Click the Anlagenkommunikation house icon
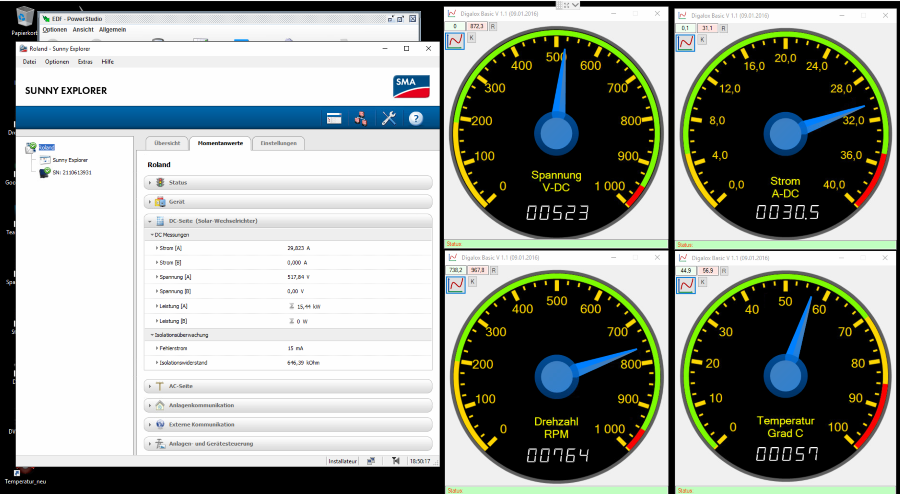900x494 pixels. point(160,405)
